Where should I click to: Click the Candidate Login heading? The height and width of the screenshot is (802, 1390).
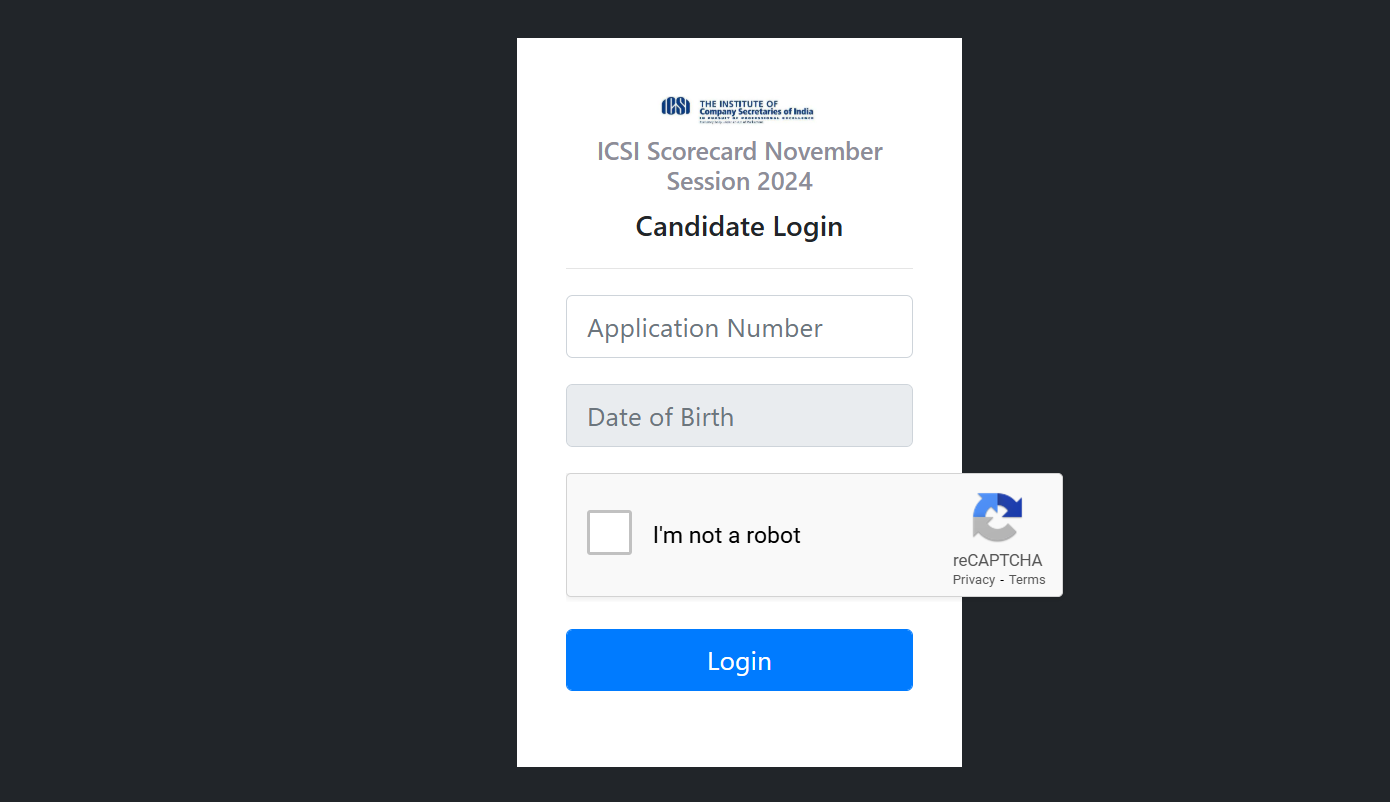[739, 227]
